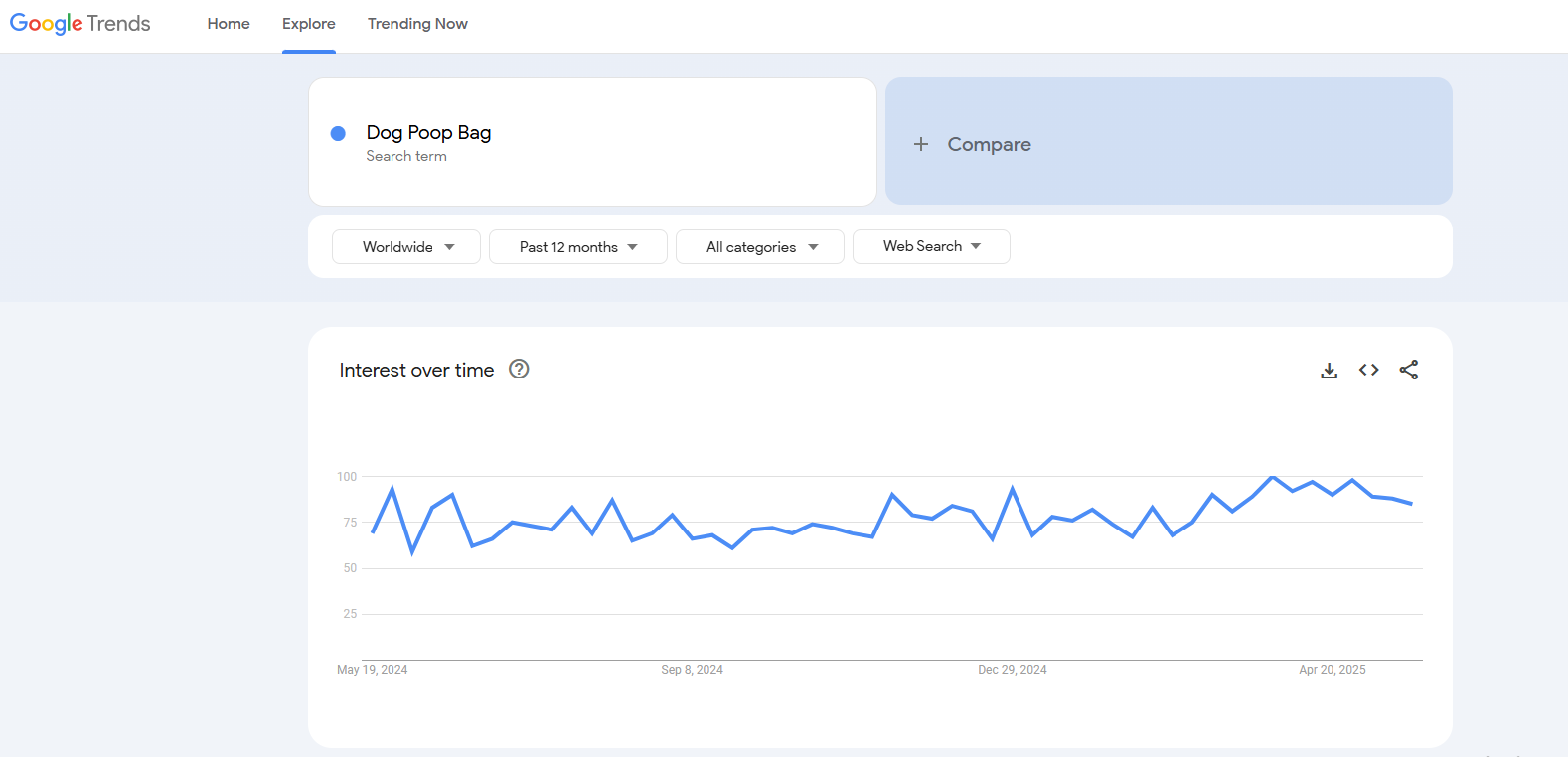1568x757 pixels.
Task: Share the Interest over time chart
Action: click(1408, 370)
